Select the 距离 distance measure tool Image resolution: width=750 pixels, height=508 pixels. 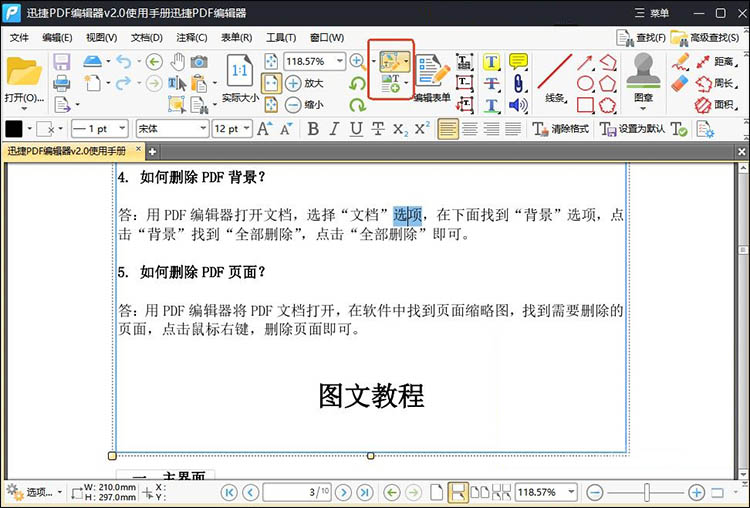tap(715, 62)
